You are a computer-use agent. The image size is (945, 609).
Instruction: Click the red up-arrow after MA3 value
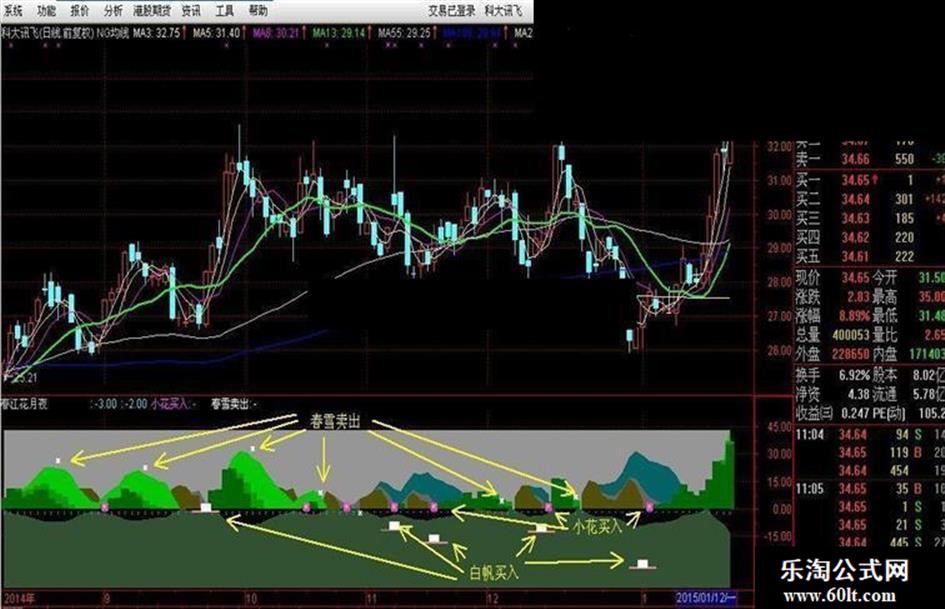point(184,33)
